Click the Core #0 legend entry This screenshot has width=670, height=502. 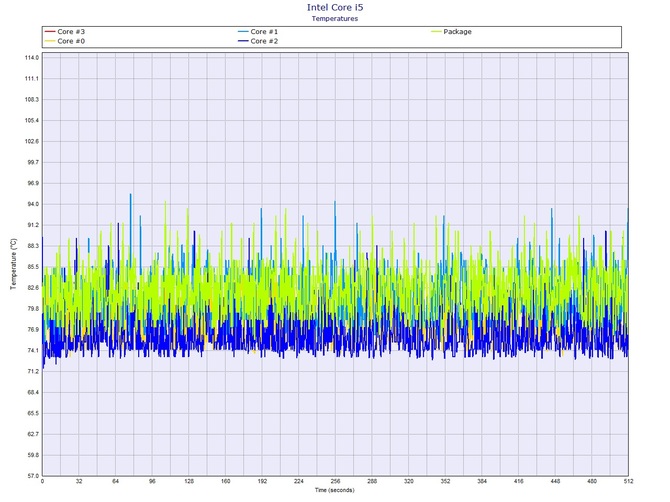[x=65, y=41]
